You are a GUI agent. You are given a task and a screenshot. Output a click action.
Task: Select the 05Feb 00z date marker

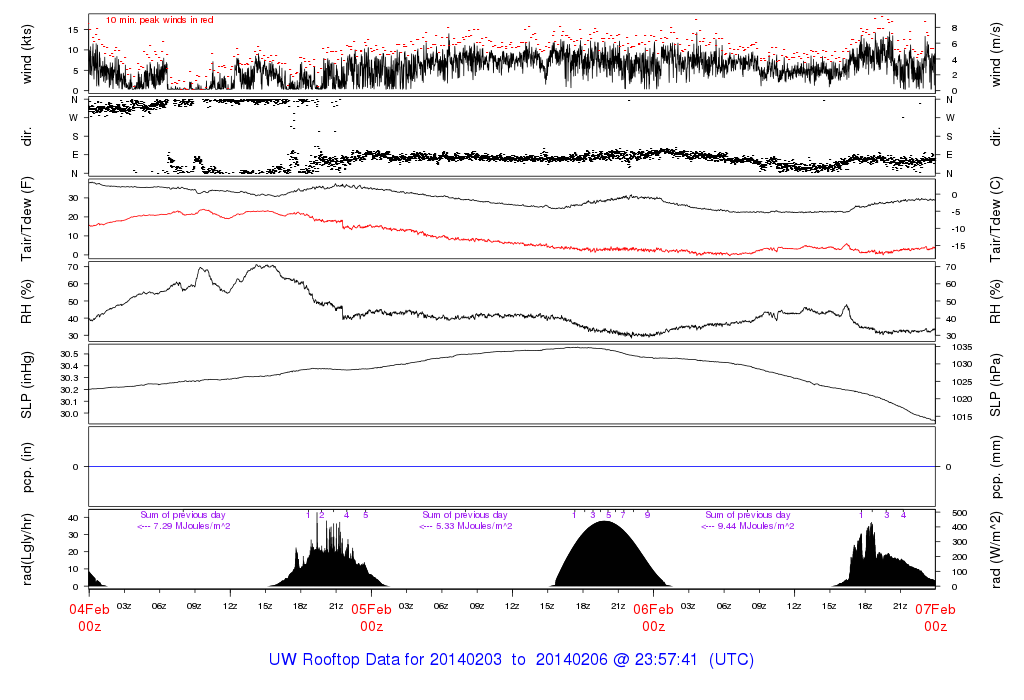click(x=371, y=617)
